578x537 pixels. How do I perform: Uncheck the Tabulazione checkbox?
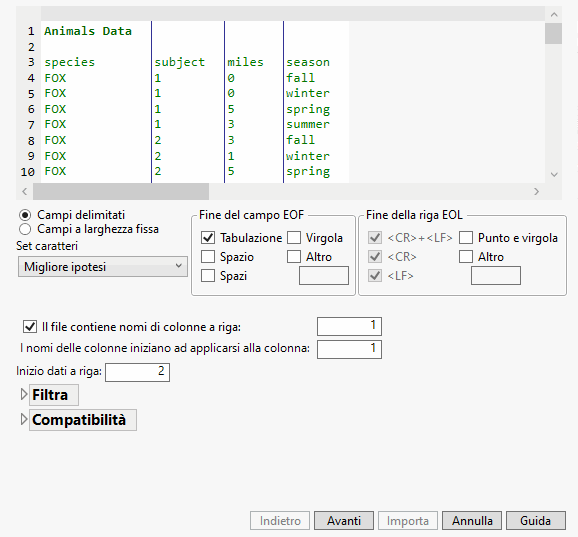[208, 238]
